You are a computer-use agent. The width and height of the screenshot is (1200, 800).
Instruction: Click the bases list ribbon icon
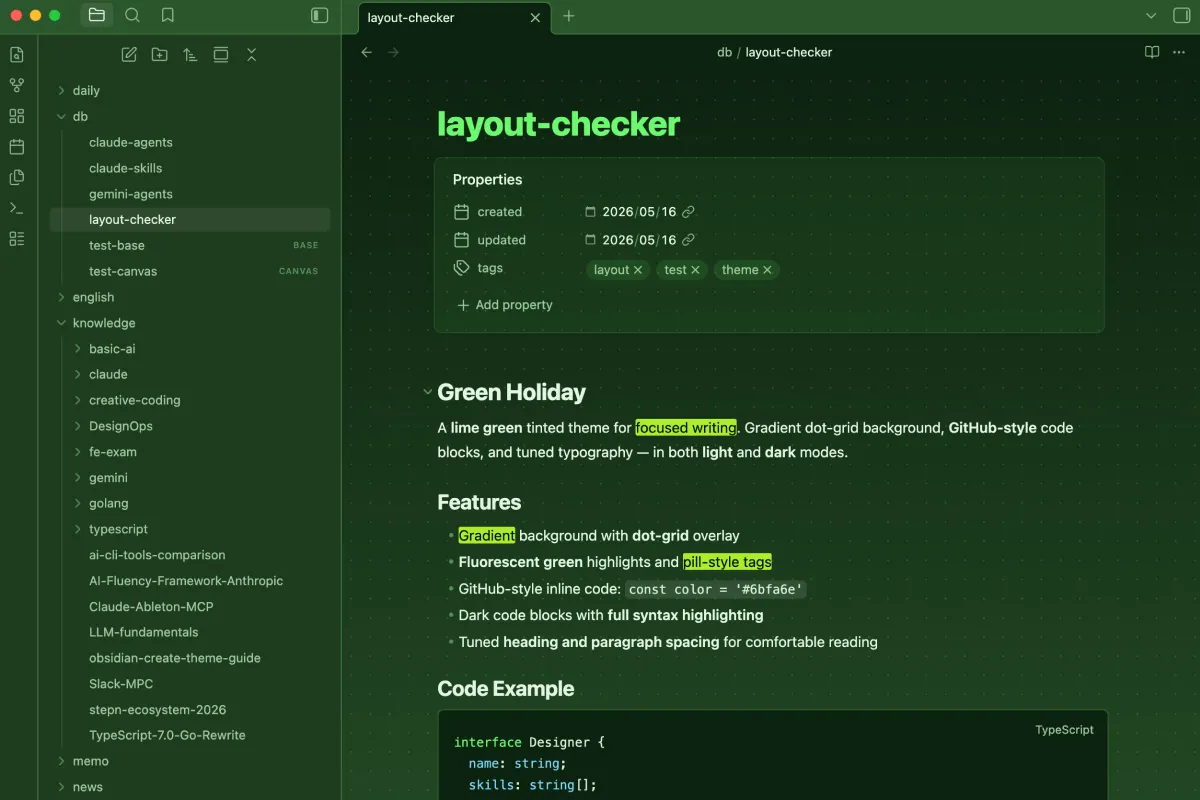click(16, 238)
